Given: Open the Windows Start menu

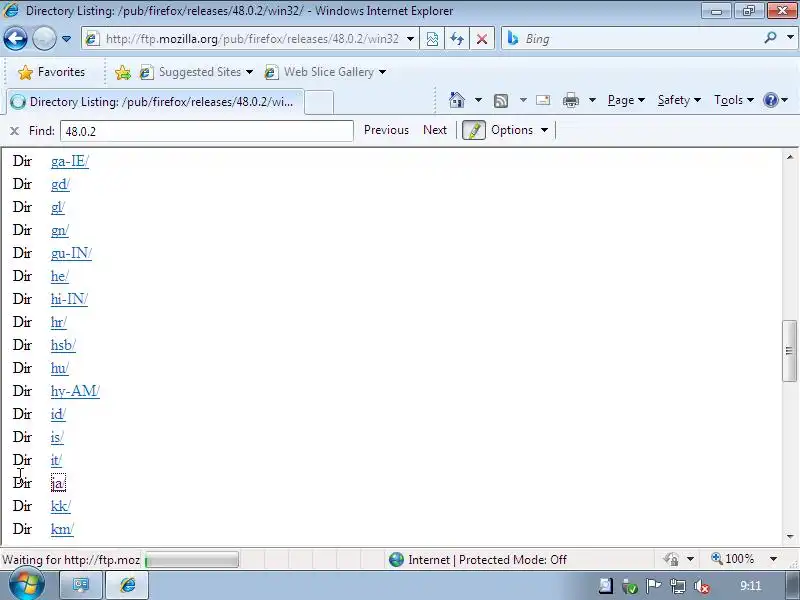Looking at the screenshot, I should click(x=27, y=585).
